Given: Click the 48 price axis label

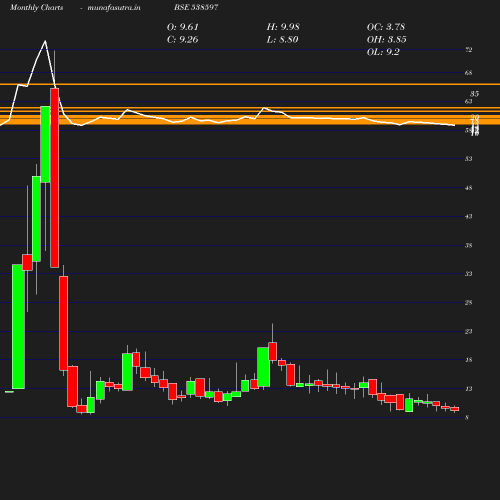Looking at the screenshot, I should 469,188.
